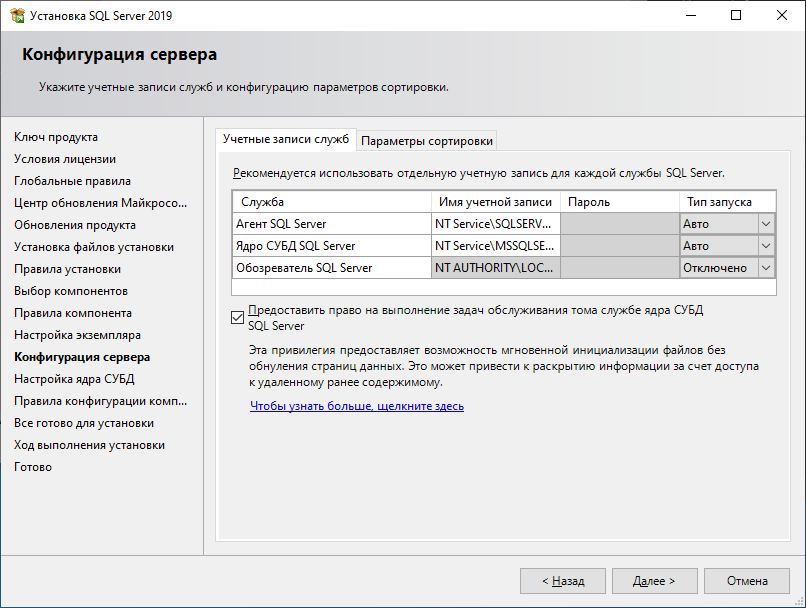806x608 pixels.
Task: Open startup type dropdown for Агент SQL Server
Action: click(765, 224)
